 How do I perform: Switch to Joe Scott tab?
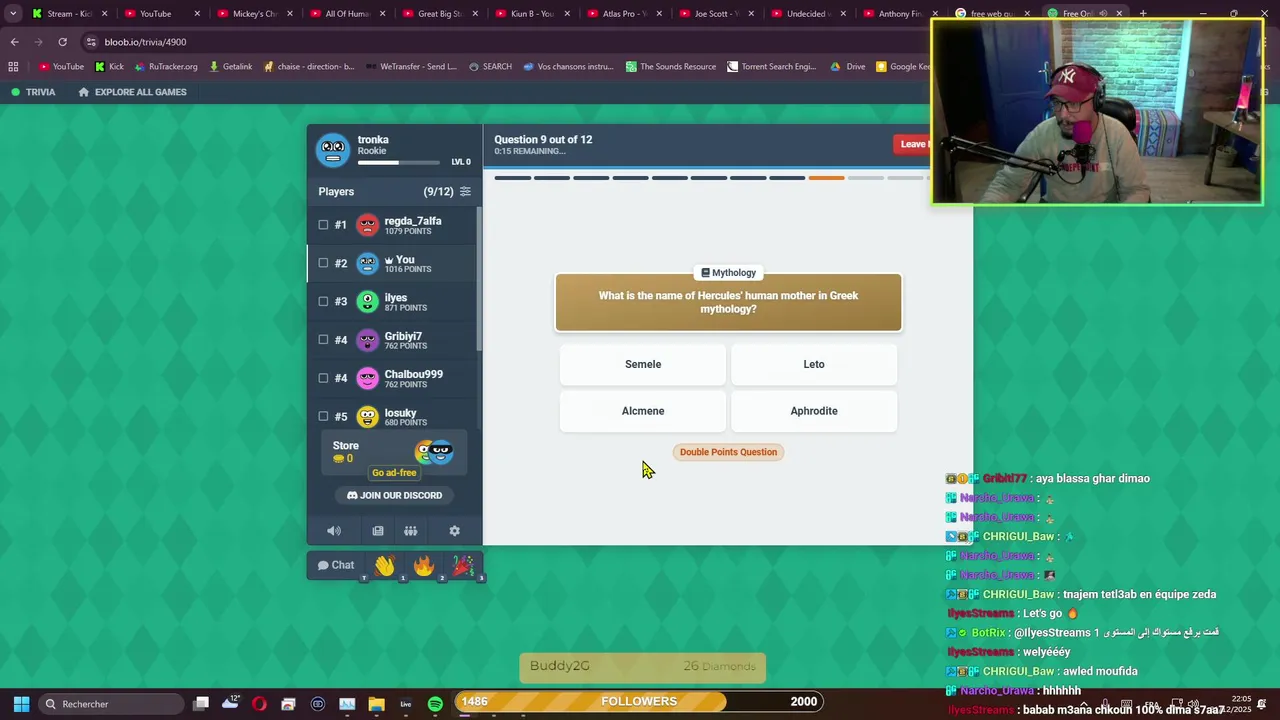[x=716, y=14]
